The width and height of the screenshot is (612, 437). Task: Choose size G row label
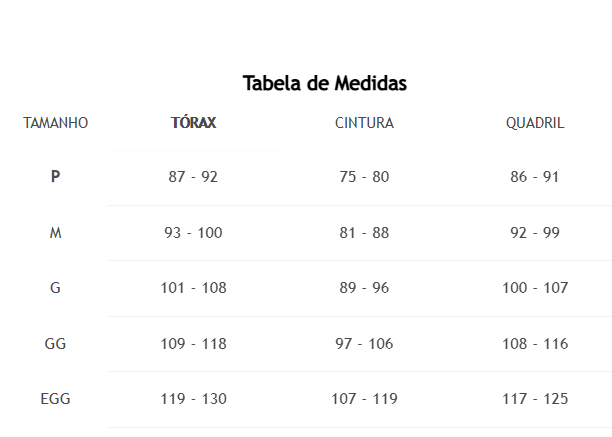(x=56, y=288)
